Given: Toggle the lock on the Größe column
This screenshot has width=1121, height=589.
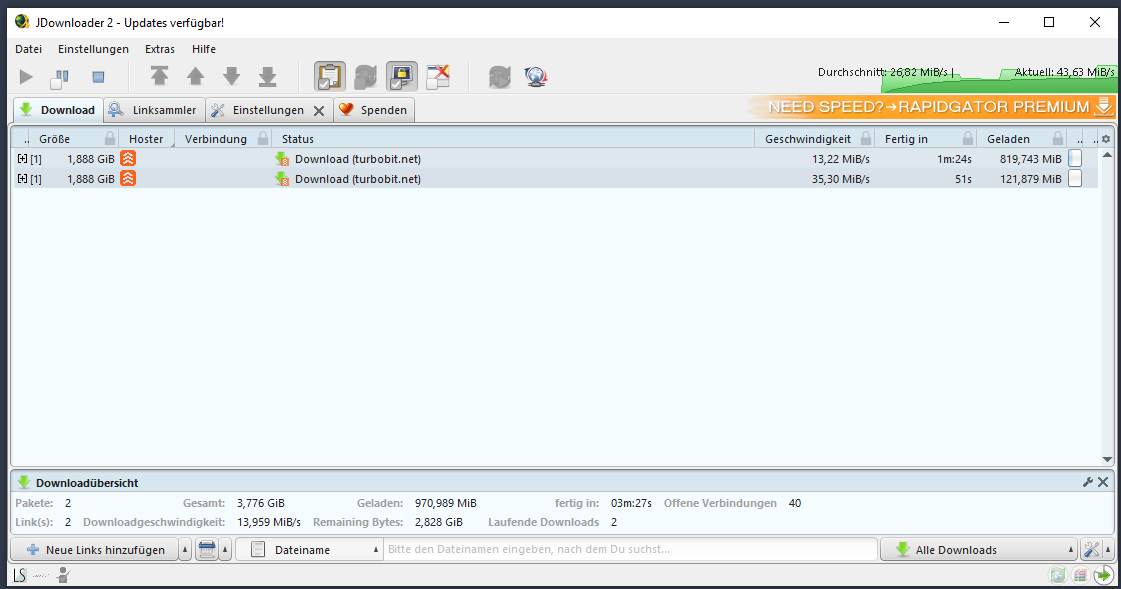Looking at the screenshot, I should pos(109,139).
